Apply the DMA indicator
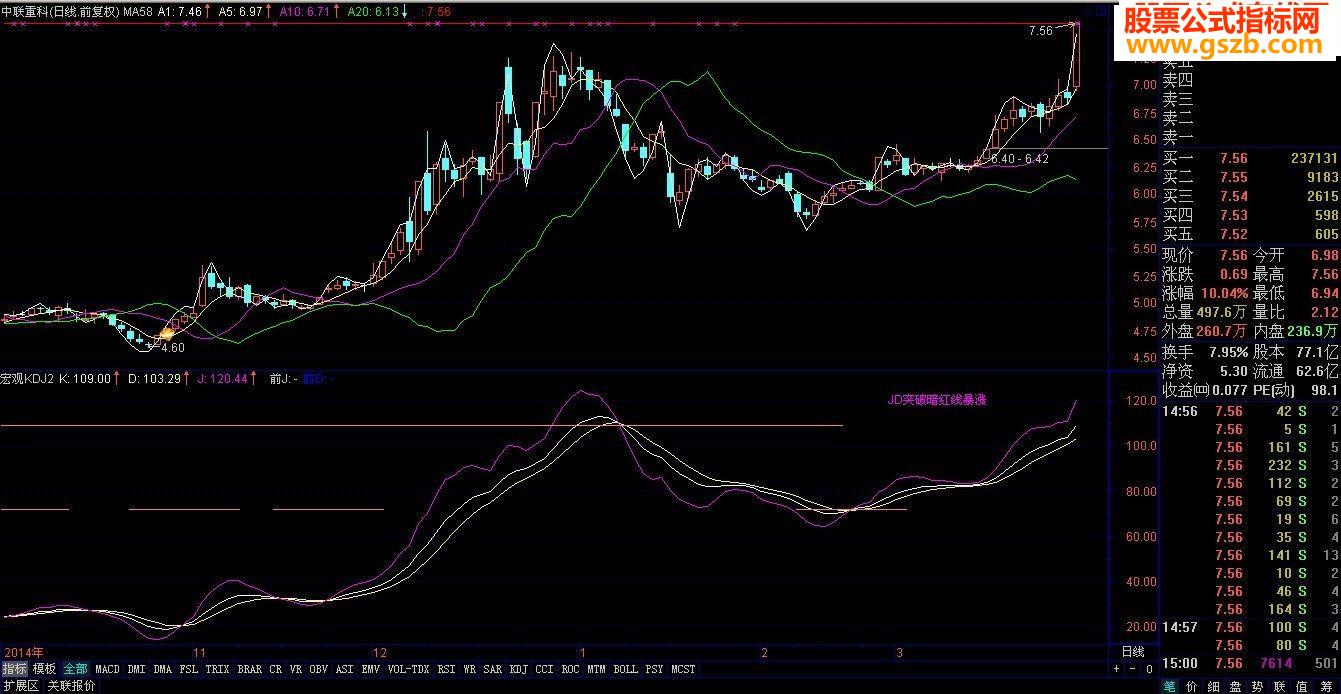The image size is (1341, 694). [163, 669]
